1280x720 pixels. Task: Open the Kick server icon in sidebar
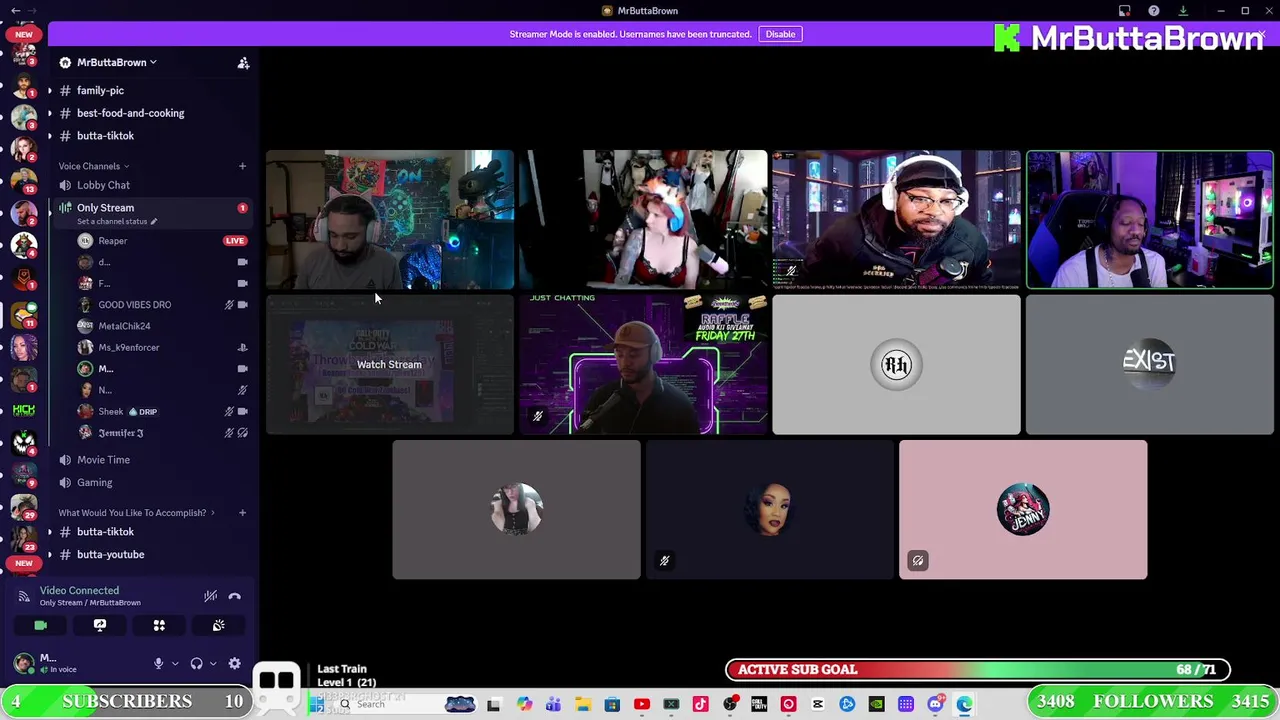click(24, 411)
